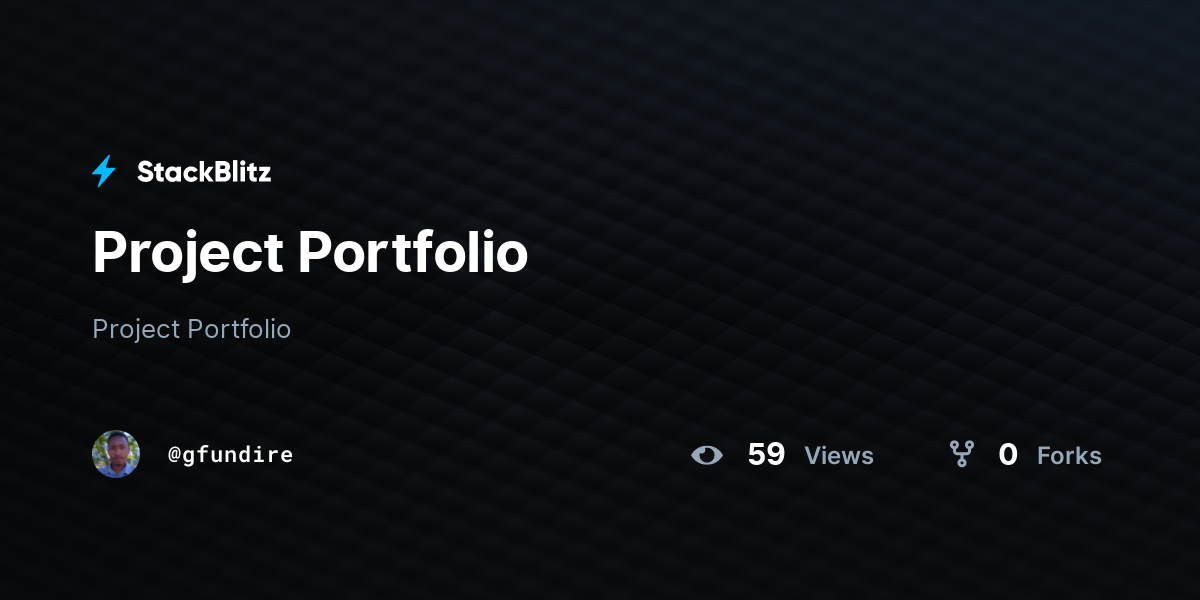Select the Forks label
Viewport: 1200px width, 600px height.
pyautogui.click(x=1069, y=456)
